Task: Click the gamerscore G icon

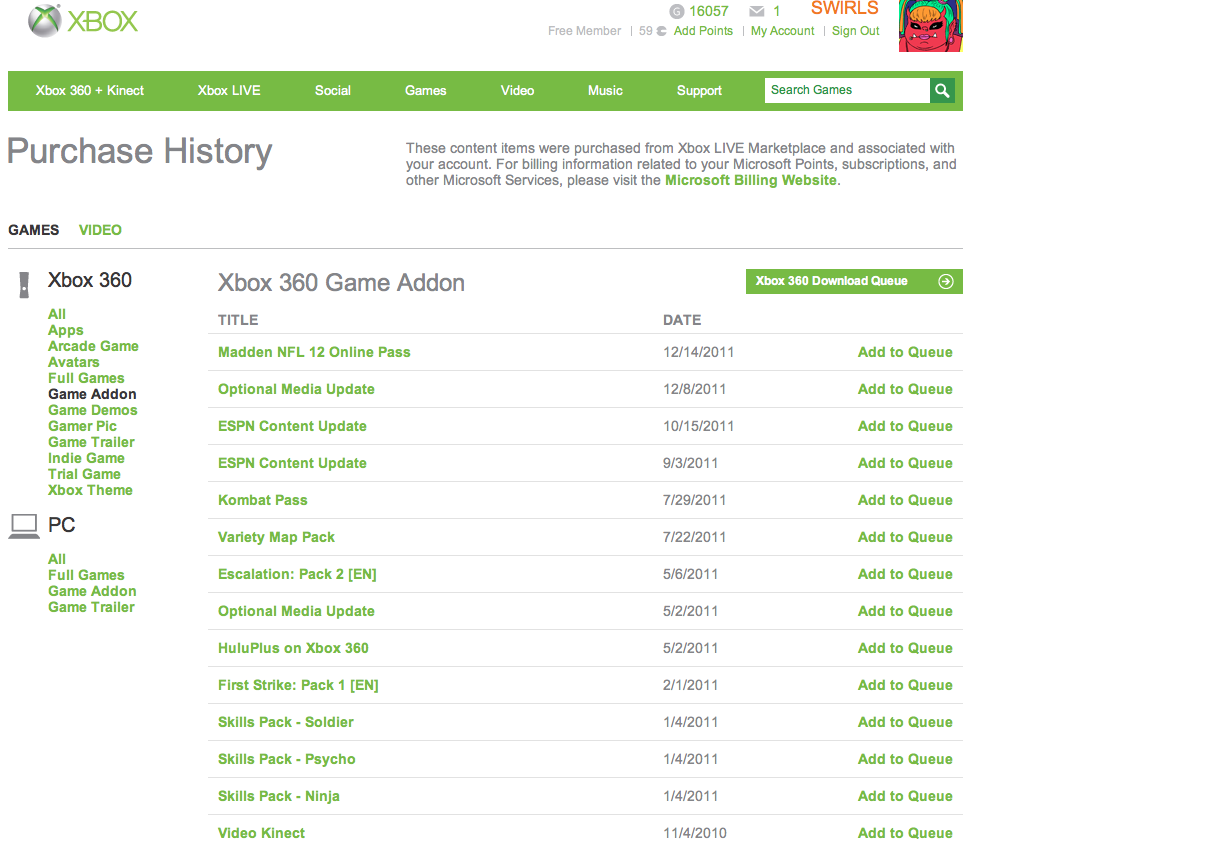Action: (677, 11)
